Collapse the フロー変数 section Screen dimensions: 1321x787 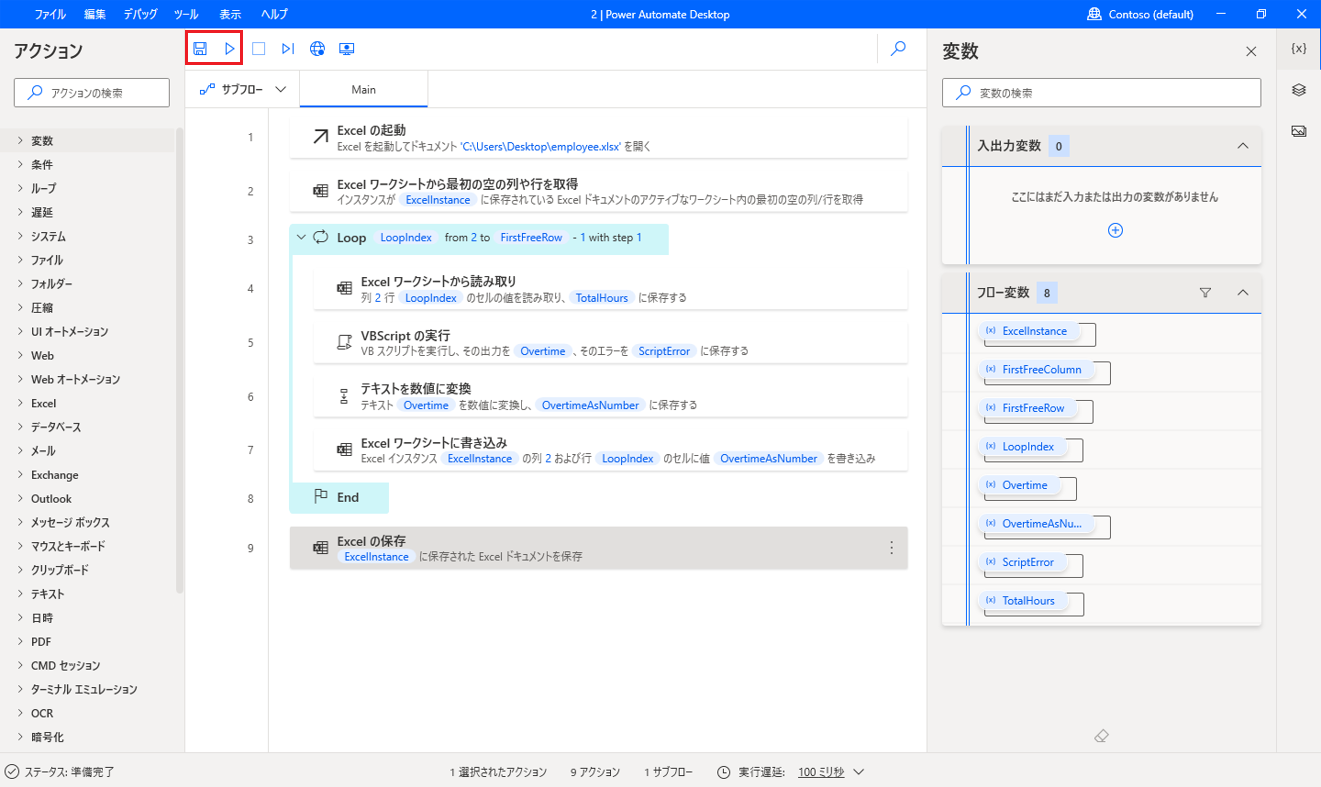pos(1243,292)
